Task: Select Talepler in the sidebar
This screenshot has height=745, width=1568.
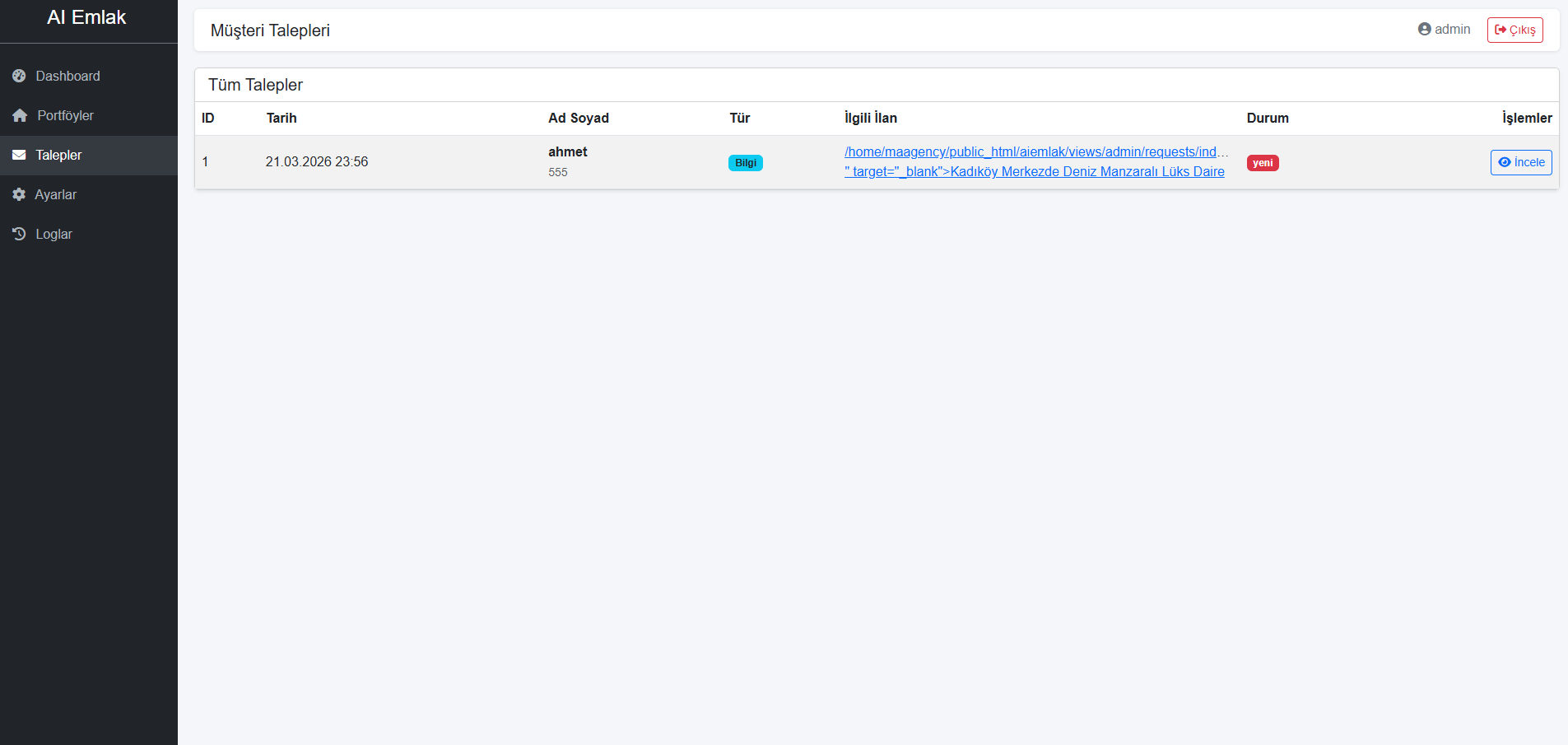Action: pos(89,155)
